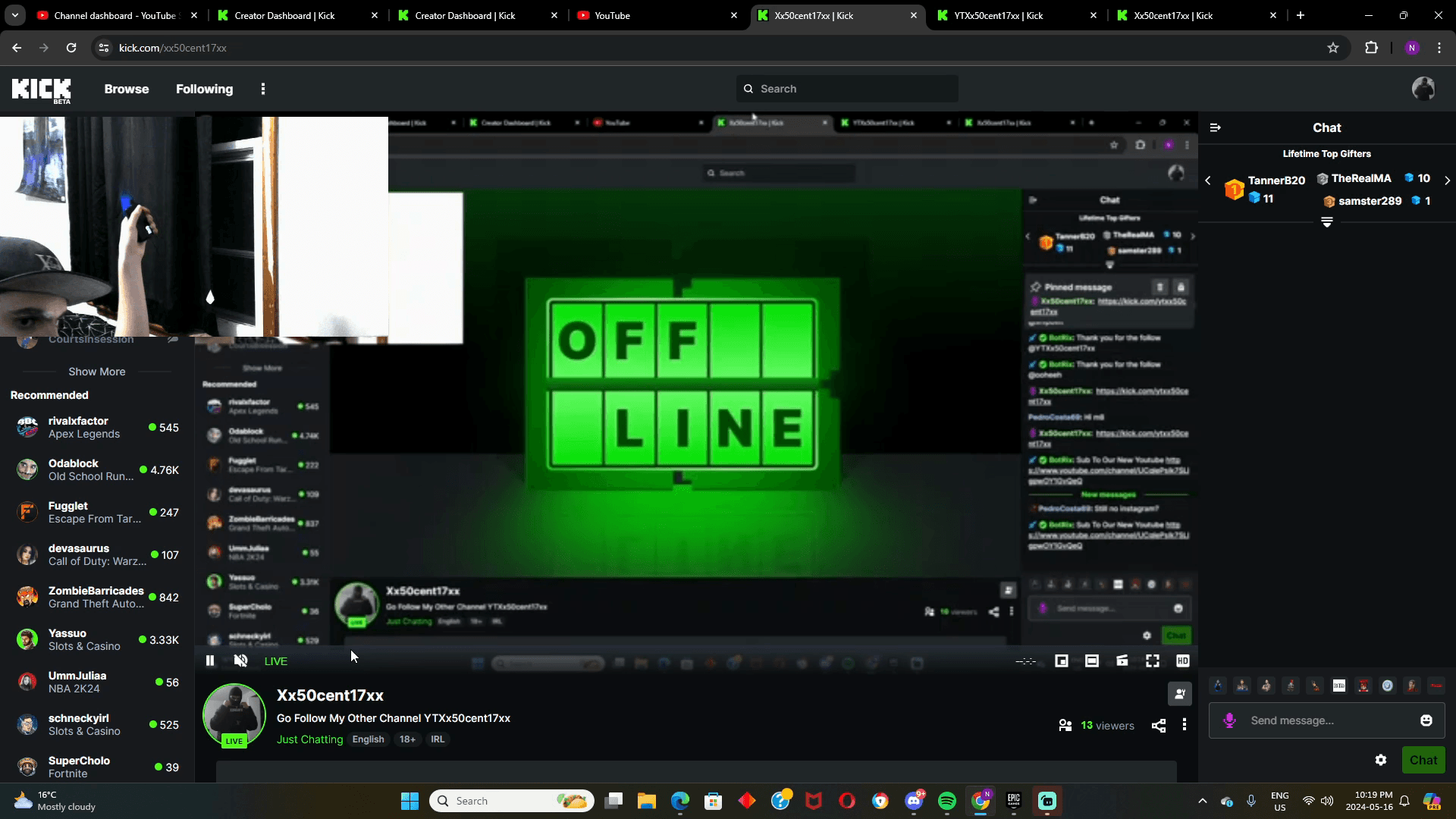This screenshot has width=1456, height=819.
Task: Collapse the chat panel
Action: (x=1216, y=127)
